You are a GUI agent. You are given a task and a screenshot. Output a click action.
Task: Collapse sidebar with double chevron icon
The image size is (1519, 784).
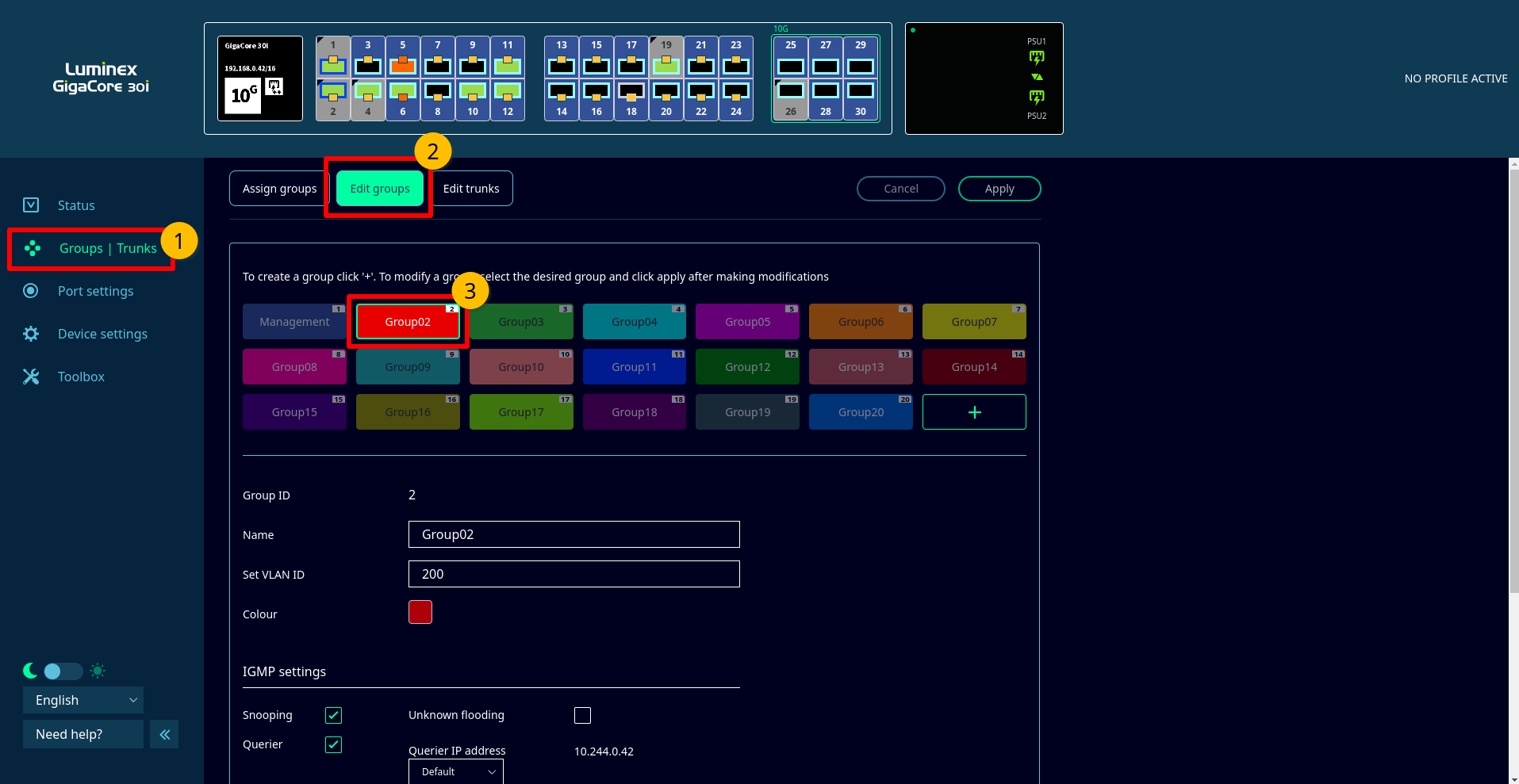tap(164, 735)
